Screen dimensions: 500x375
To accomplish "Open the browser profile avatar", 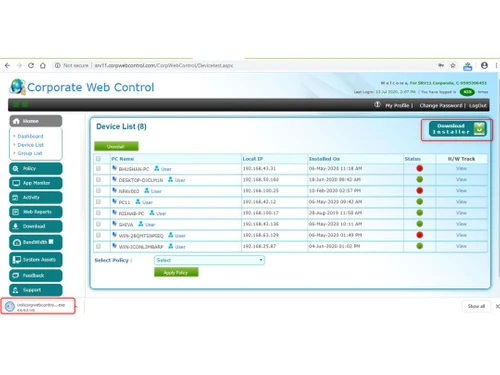I will 484,66.
